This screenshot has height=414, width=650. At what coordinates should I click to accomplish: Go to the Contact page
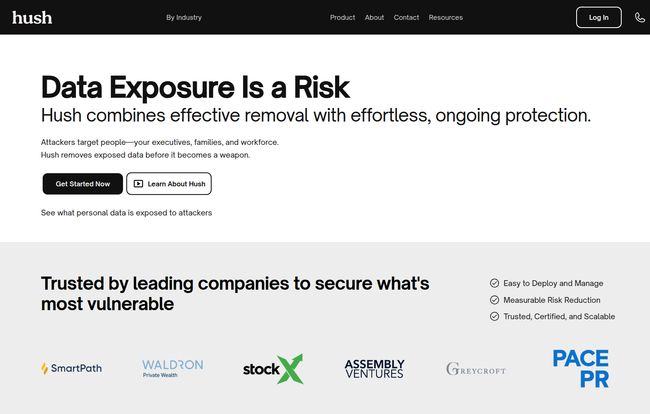(x=406, y=17)
